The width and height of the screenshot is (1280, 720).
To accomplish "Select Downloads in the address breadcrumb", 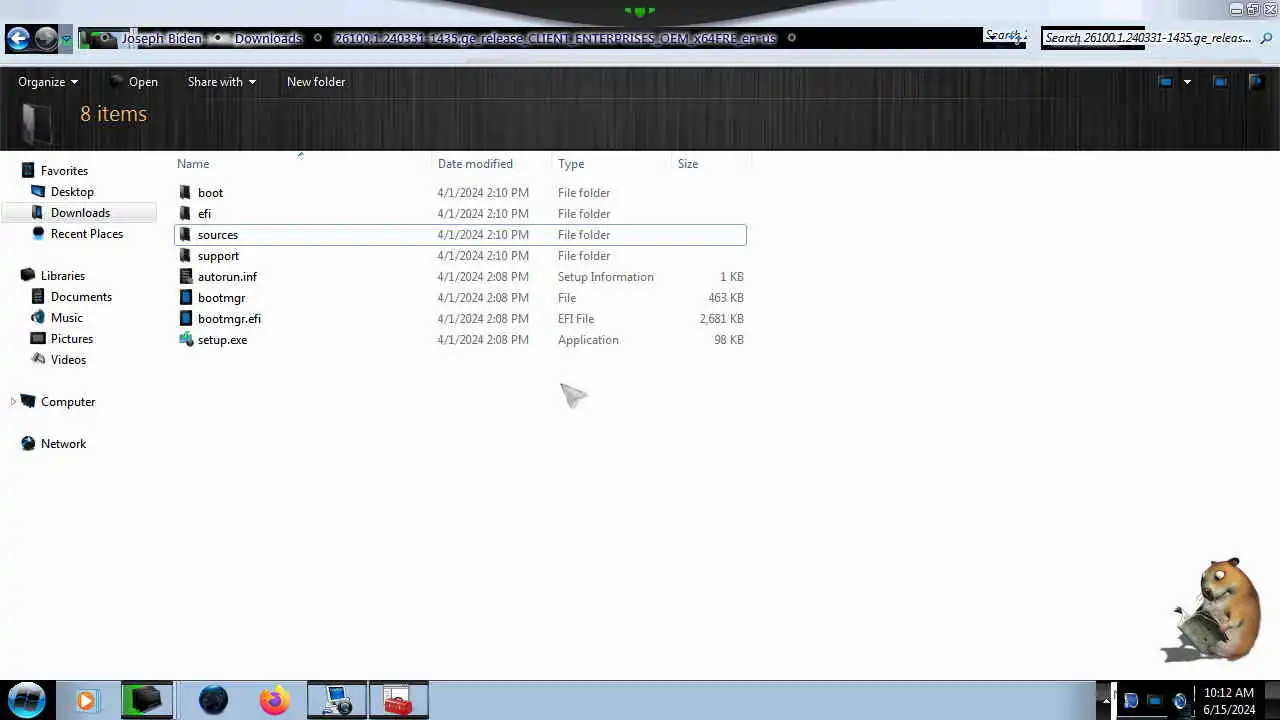I will pyautogui.click(x=268, y=38).
